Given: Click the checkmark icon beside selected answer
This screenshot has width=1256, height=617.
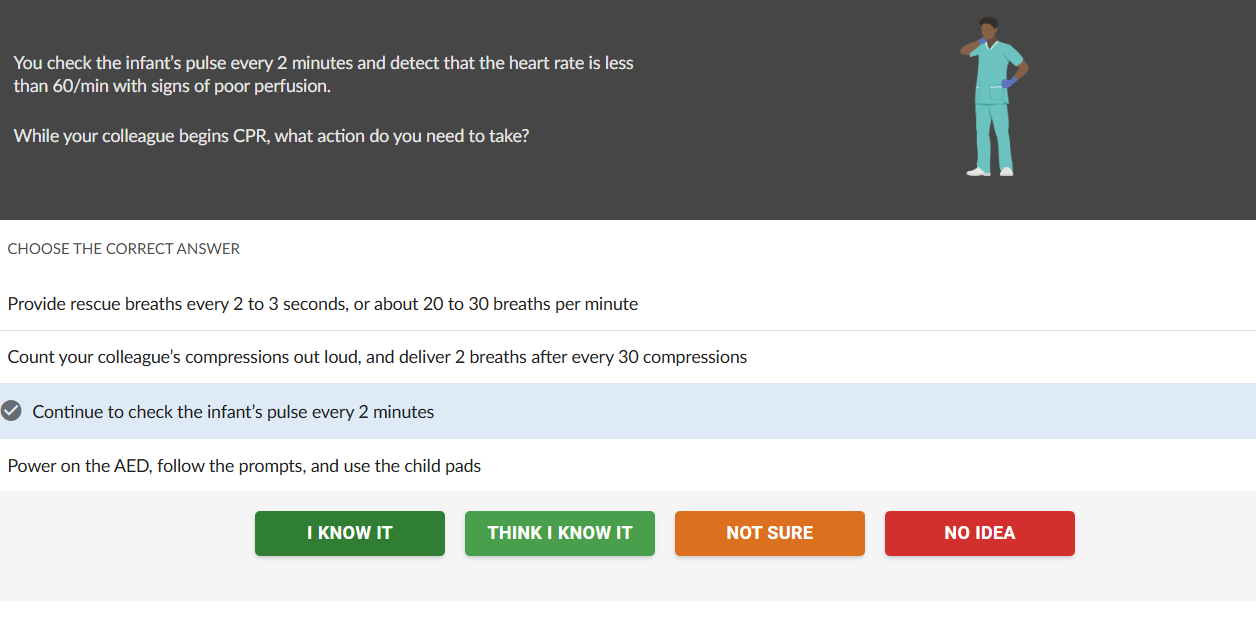Looking at the screenshot, I should pos(12,410).
